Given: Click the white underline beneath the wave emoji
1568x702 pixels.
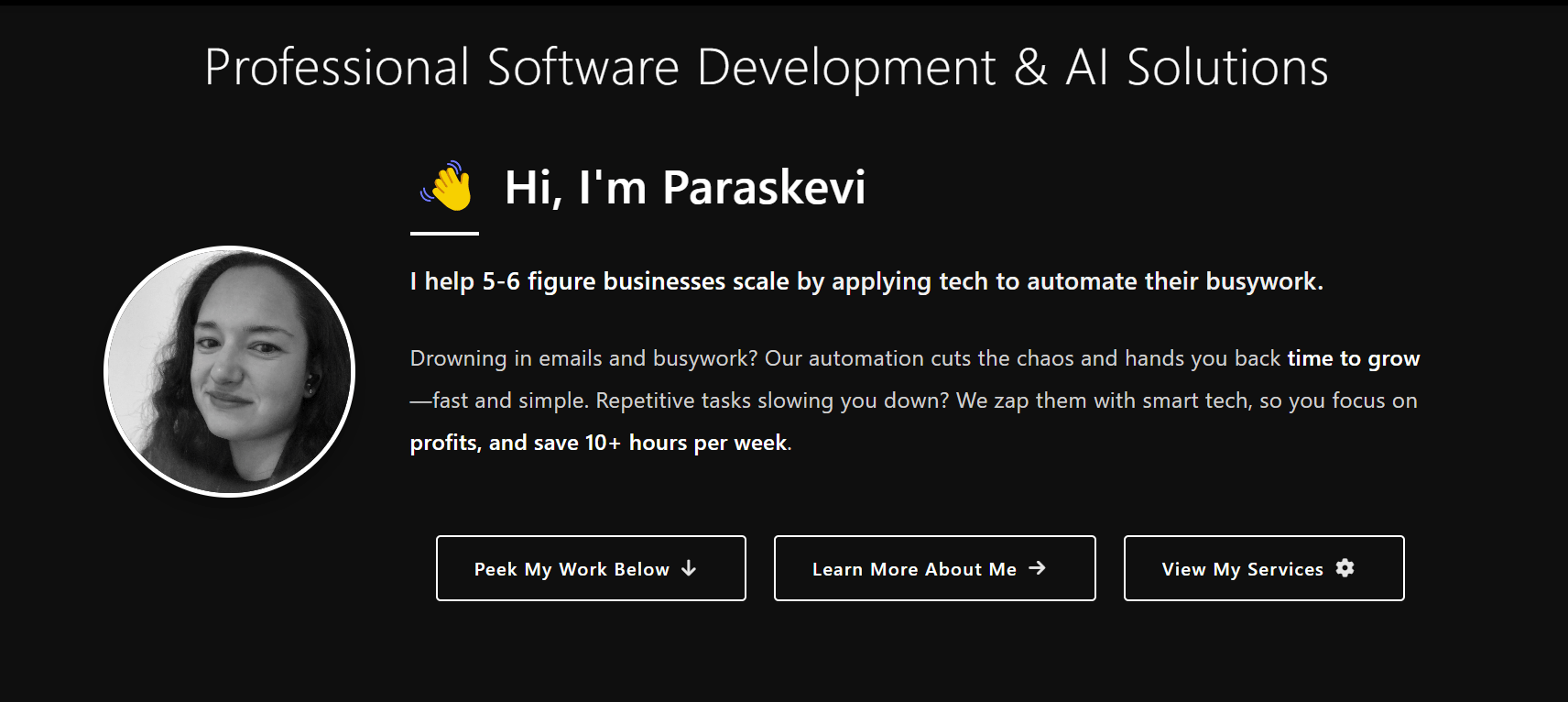Looking at the screenshot, I should pyautogui.click(x=444, y=234).
